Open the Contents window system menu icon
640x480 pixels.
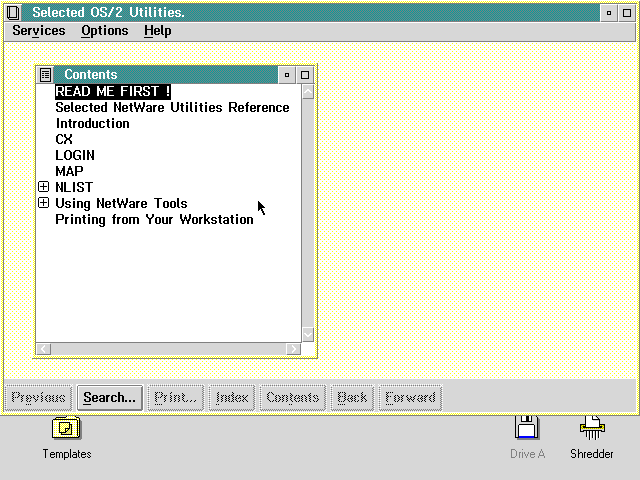tap(45, 75)
